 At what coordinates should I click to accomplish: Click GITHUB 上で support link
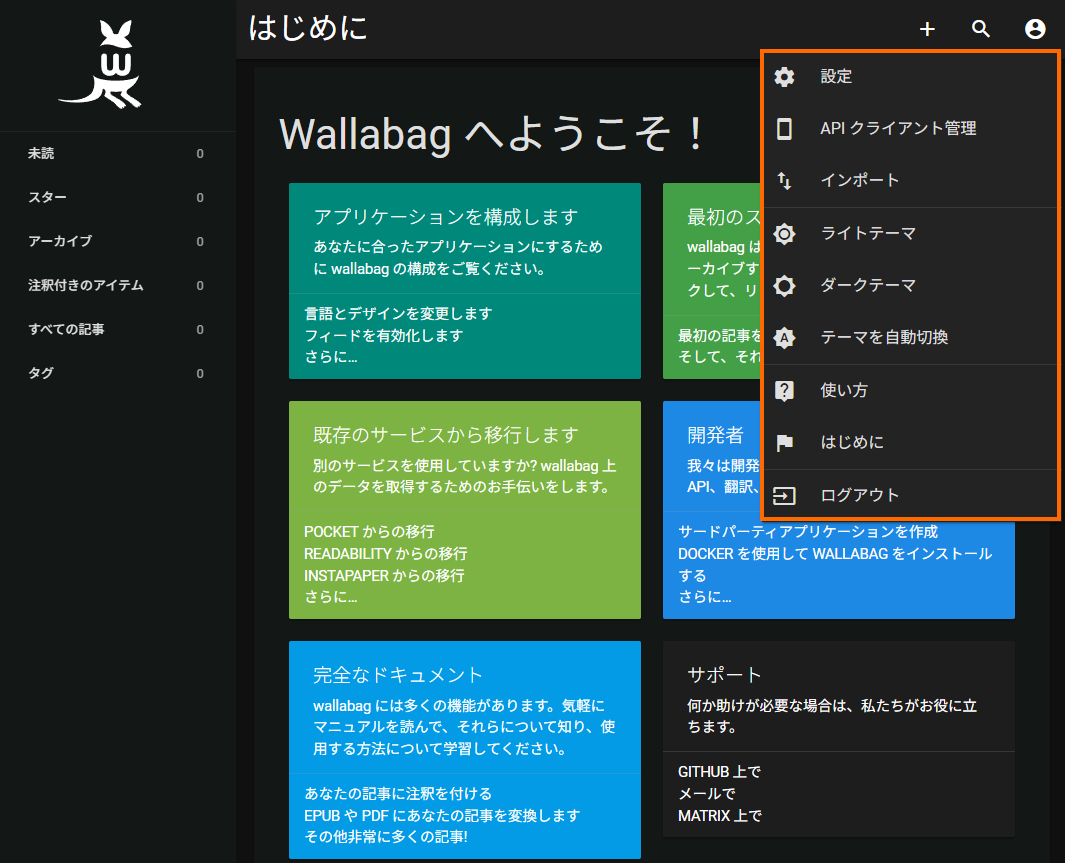[719, 772]
